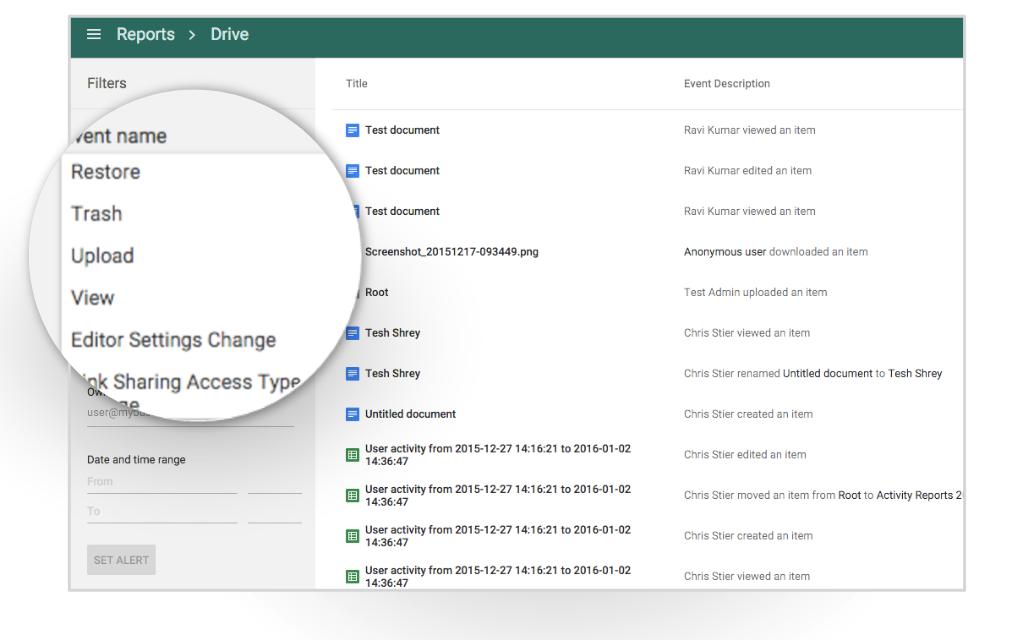Click 'Chris Stier renamed Untitled document' description
This screenshot has height=640, width=1015.
[x=813, y=373]
